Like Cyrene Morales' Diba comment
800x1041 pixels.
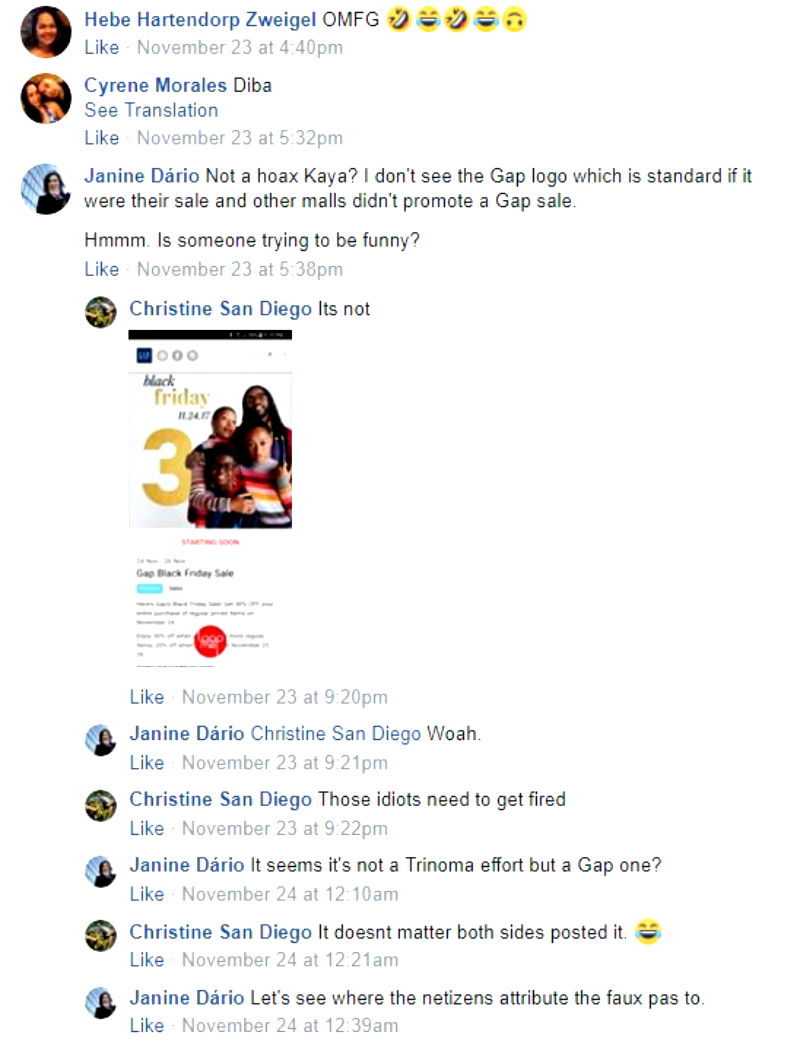coord(102,138)
